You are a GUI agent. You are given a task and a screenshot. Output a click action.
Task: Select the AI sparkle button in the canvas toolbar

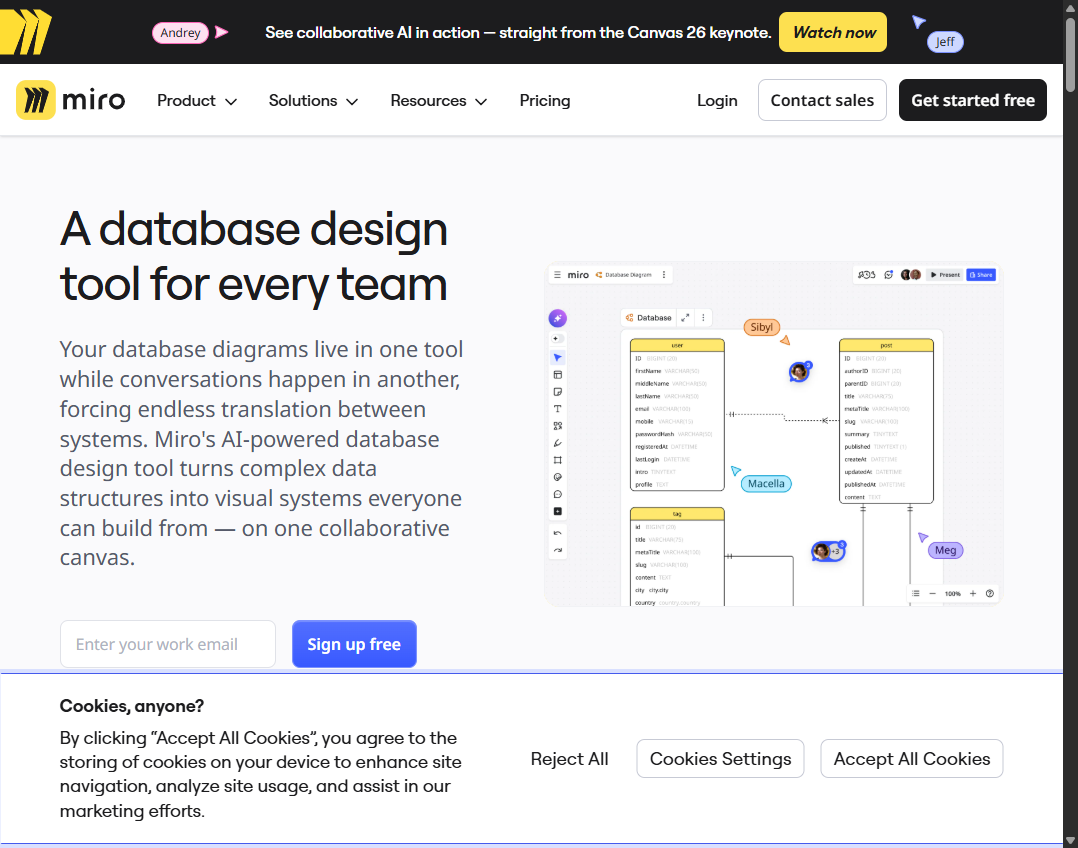(558, 318)
